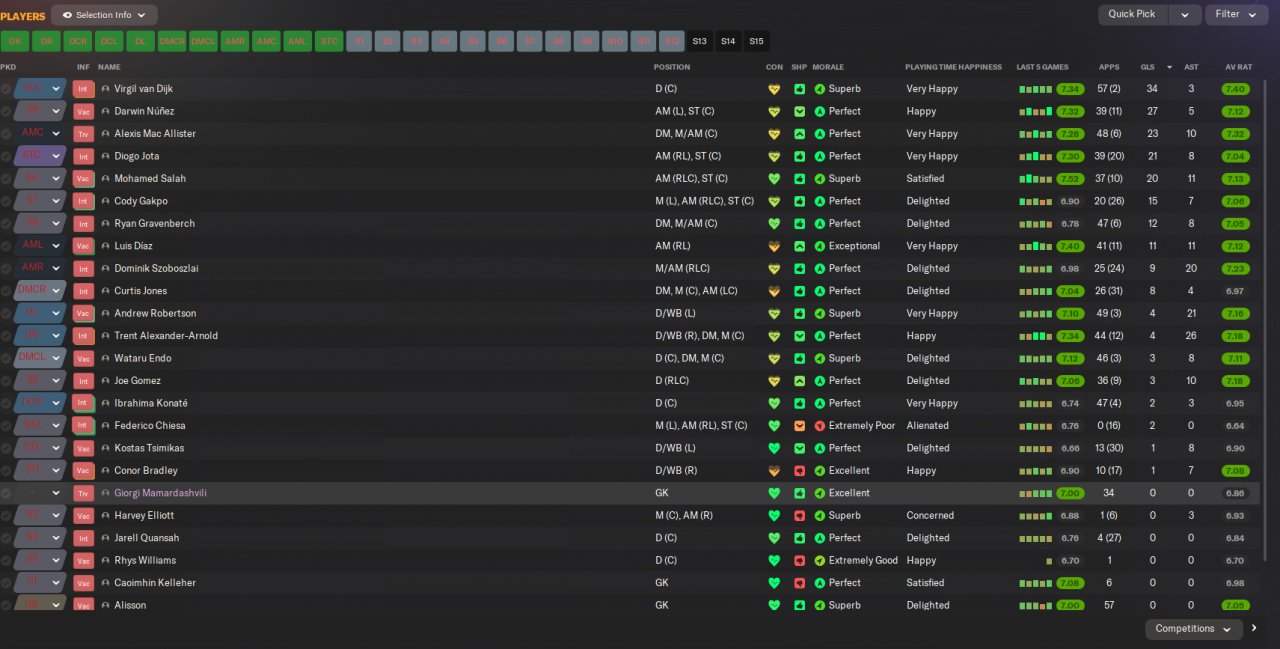The width and height of the screenshot is (1280, 649).
Task: Click Harvey Elliott's red sharpness icon
Action: (x=799, y=516)
